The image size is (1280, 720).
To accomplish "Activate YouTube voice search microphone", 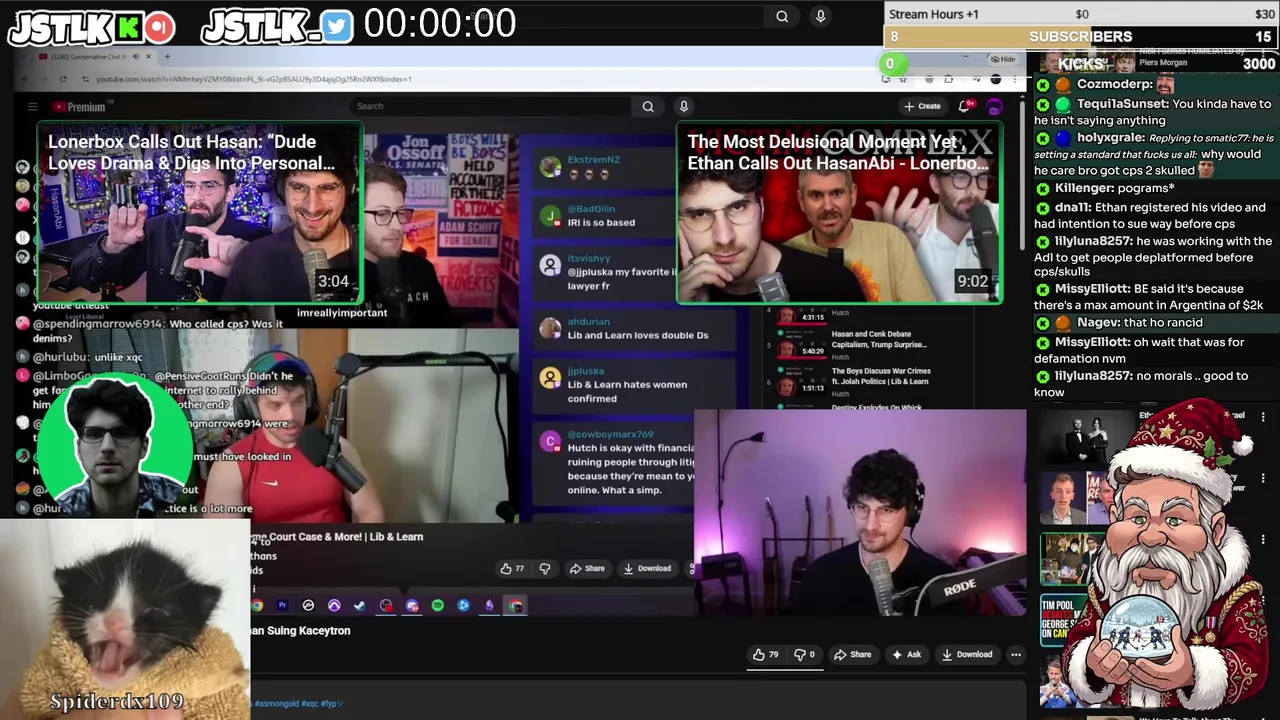I will 684,106.
